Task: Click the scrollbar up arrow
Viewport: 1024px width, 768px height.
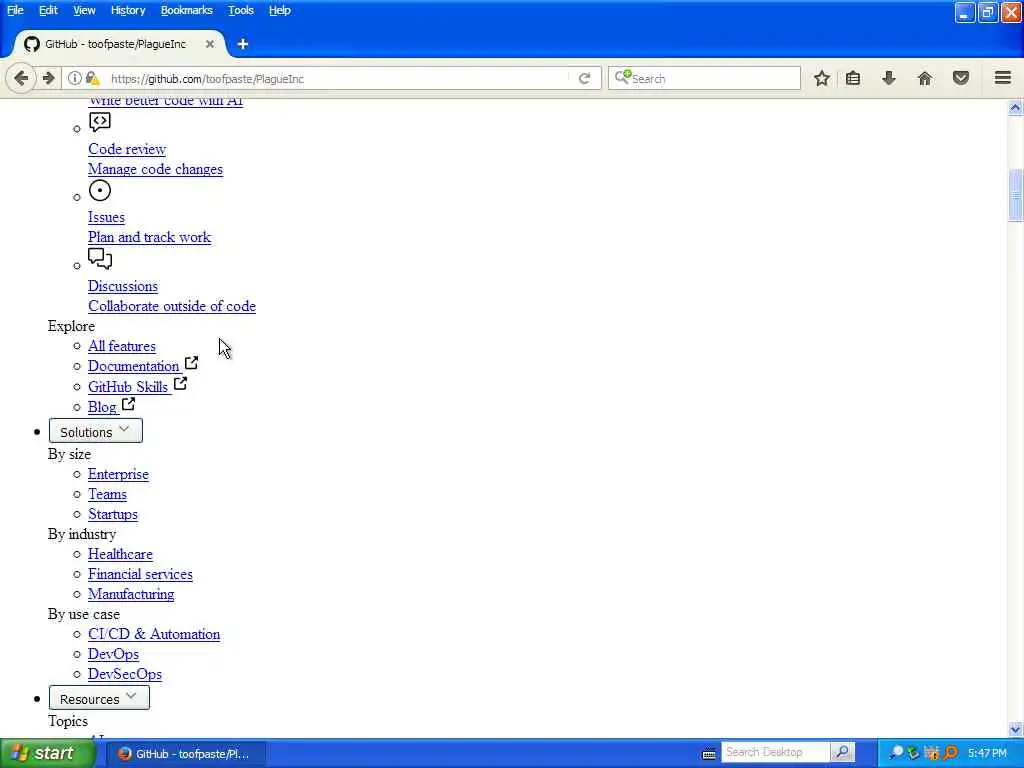Action: coord(1015,108)
